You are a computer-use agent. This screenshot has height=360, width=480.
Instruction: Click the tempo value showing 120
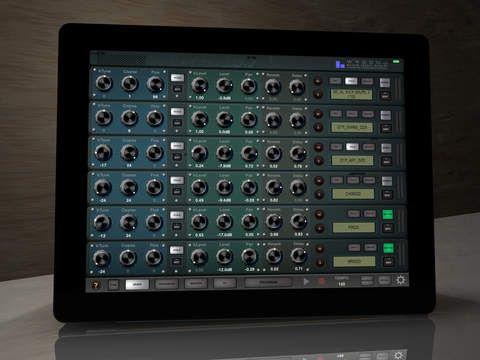[341, 284]
